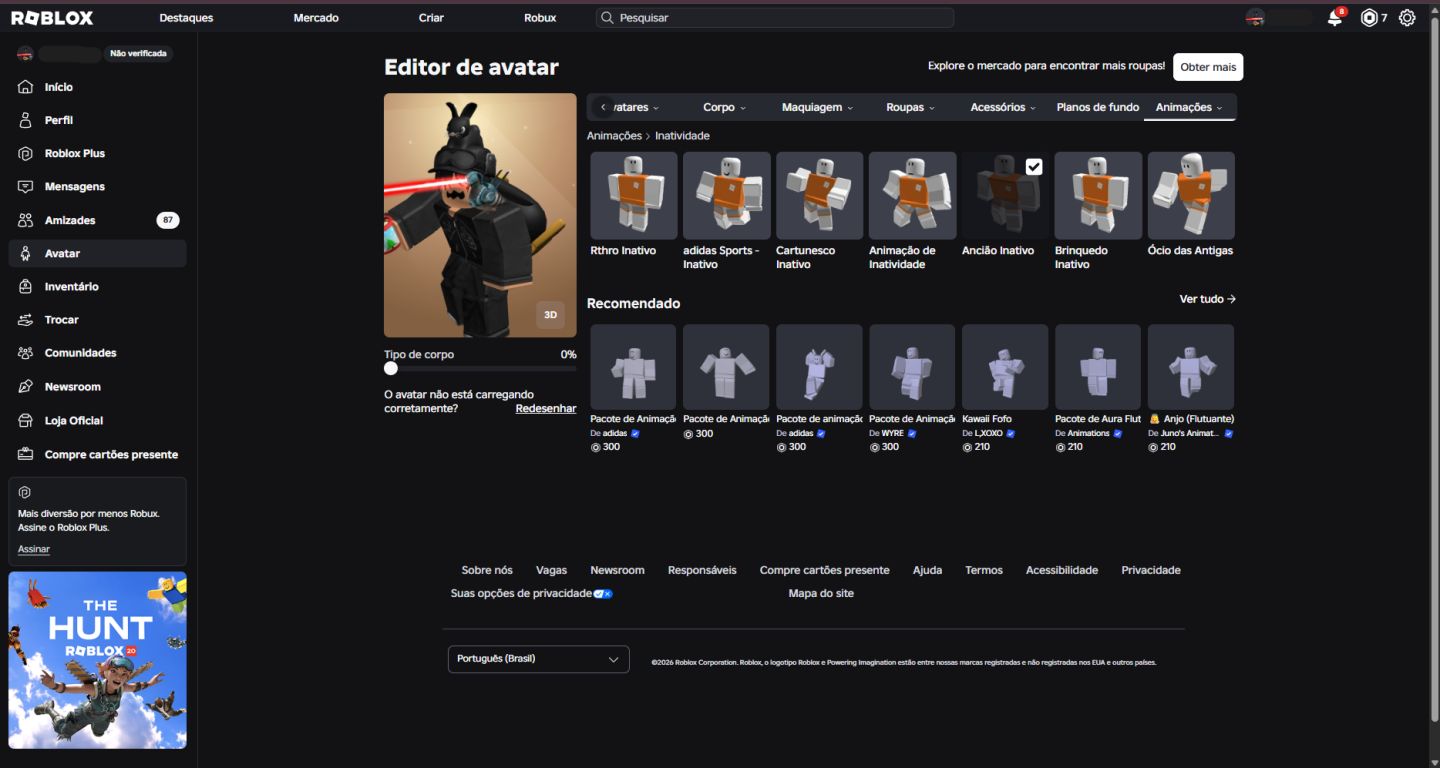Open The Hunt promotional banner
Image resolution: width=1440 pixels, height=768 pixels.
point(97,660)
